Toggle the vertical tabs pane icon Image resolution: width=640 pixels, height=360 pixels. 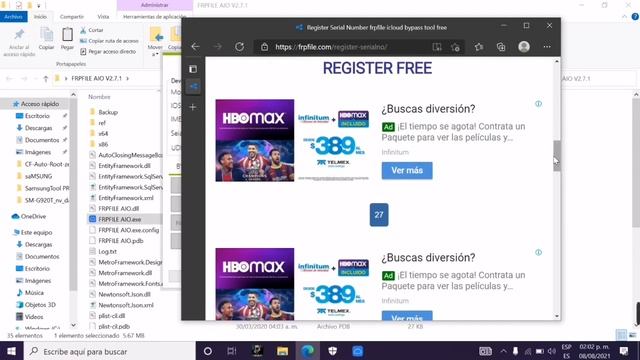tap(193, 69)
